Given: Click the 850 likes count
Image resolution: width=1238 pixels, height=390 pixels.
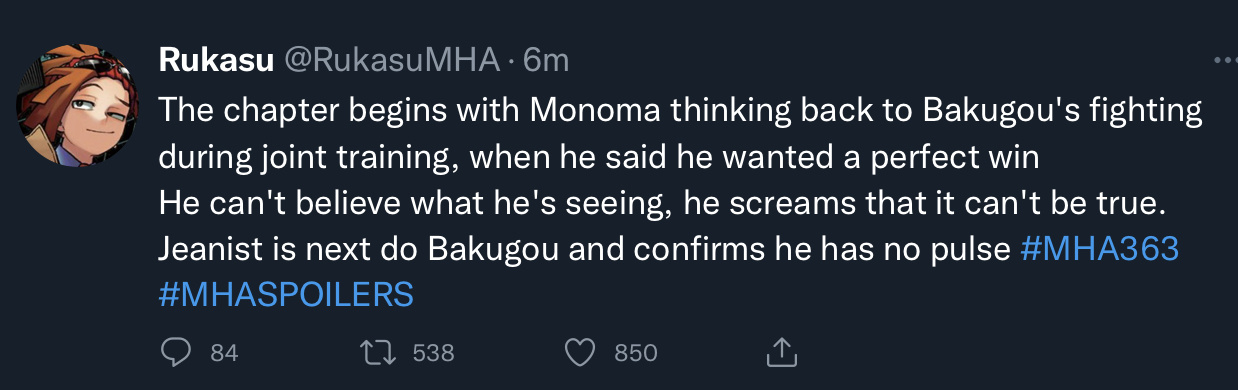Looking at the screenshot, I should tap(635, 353).
